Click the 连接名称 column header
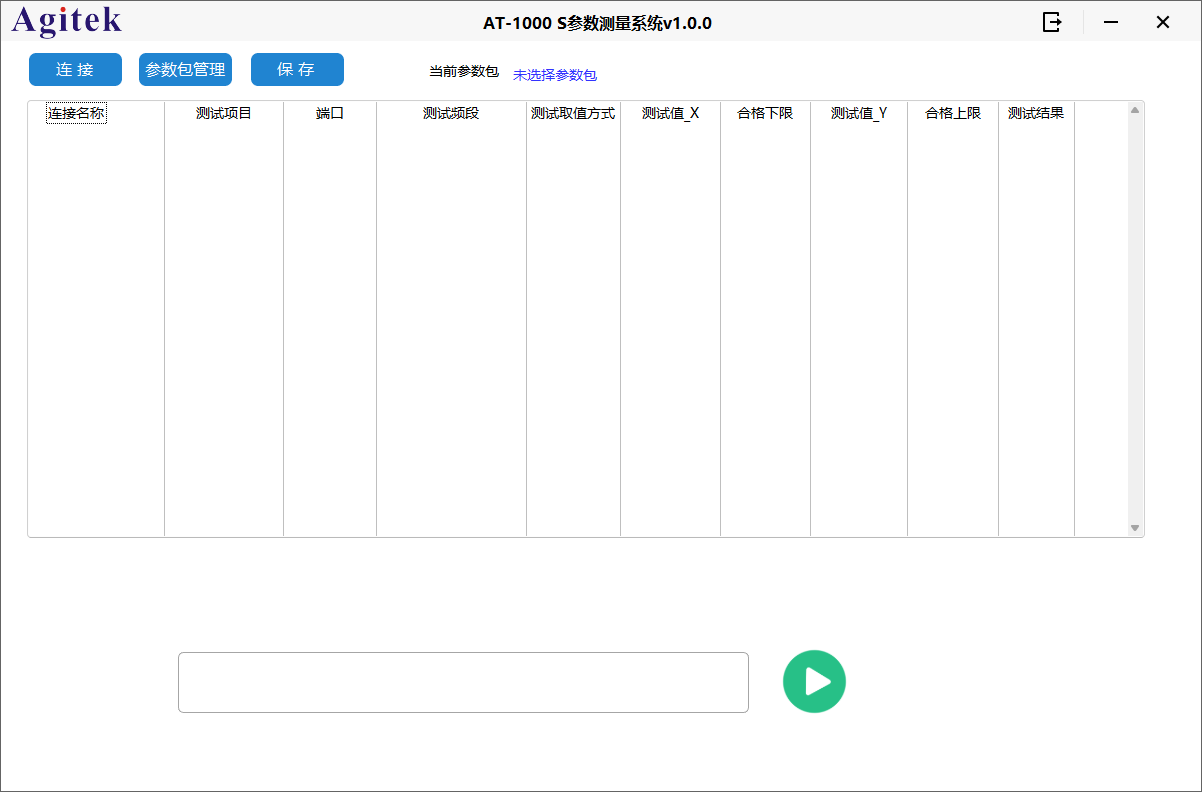Image resolution: width=1202 pixels, height=792 pixels. 75,113
